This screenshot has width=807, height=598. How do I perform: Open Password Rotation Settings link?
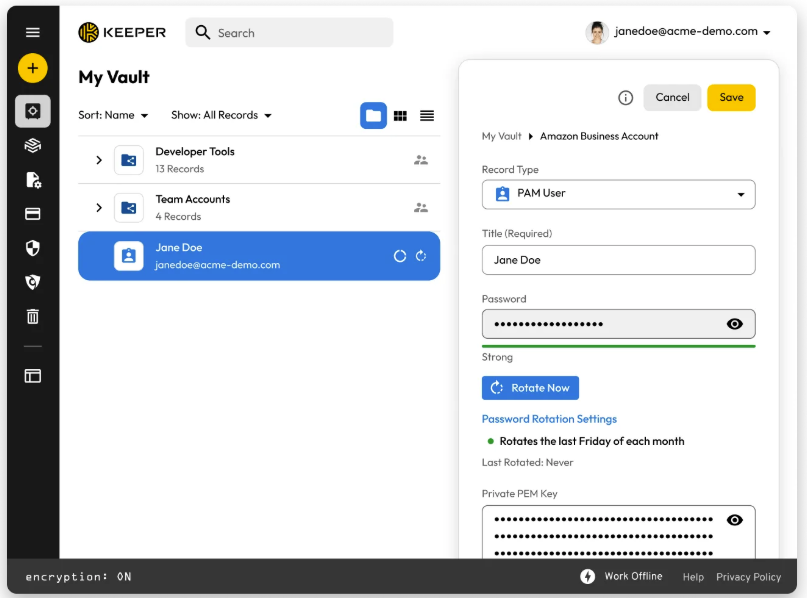point(551,418)
